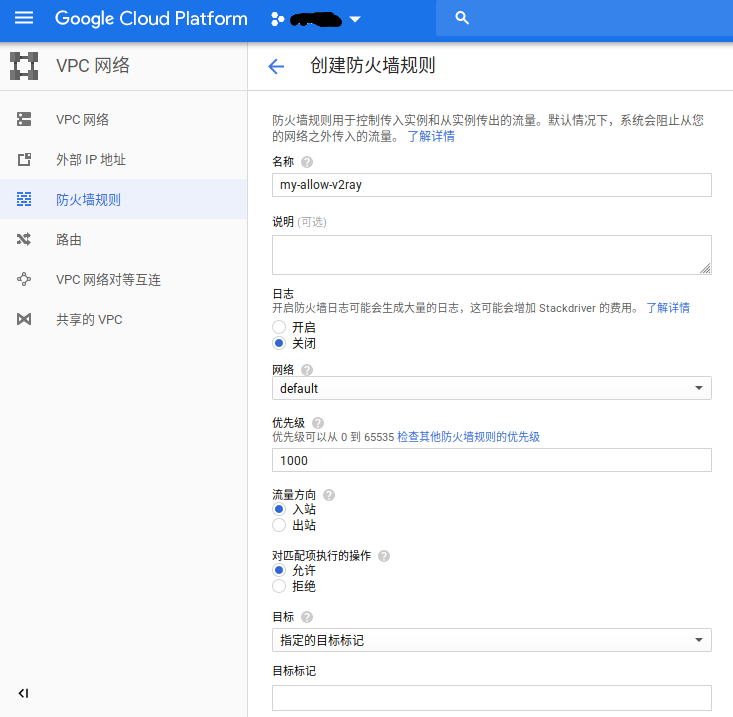Select the 开启 logging radio button
733x717 pixels.
(280, 328)
